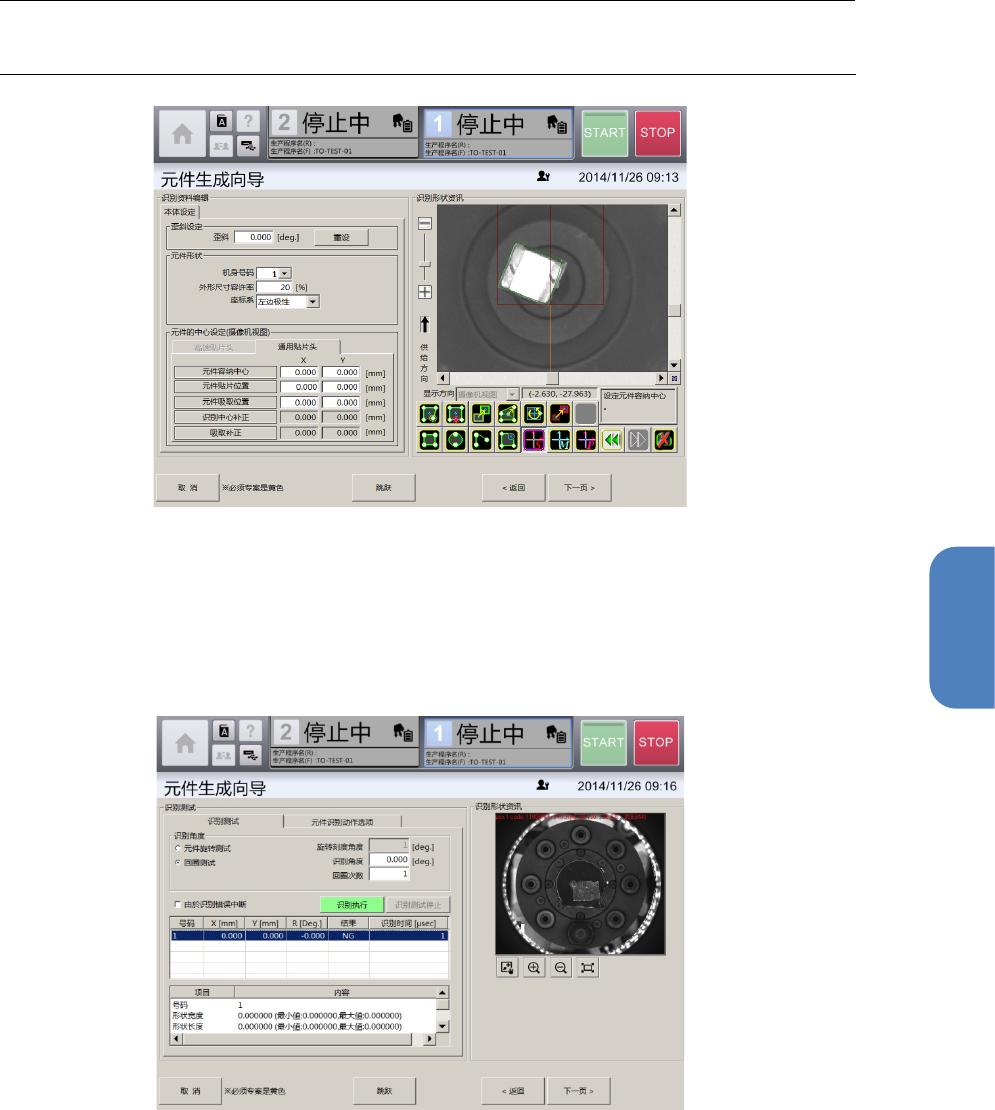Screen dimensions: 995x1110
Task: Select the rotate crosshair tool icon
Action: tap(534, 413)
